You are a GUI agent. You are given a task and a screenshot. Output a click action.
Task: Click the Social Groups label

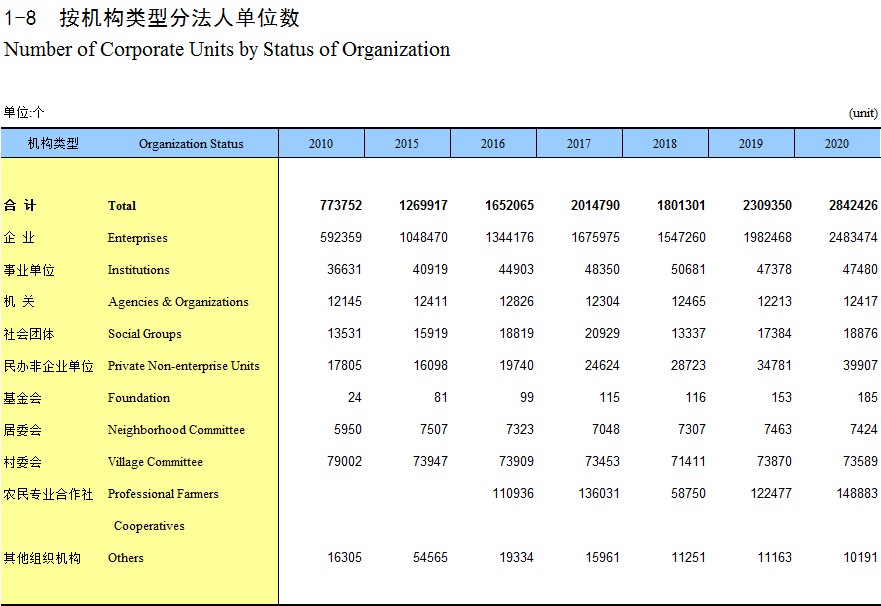pos(145,334)
